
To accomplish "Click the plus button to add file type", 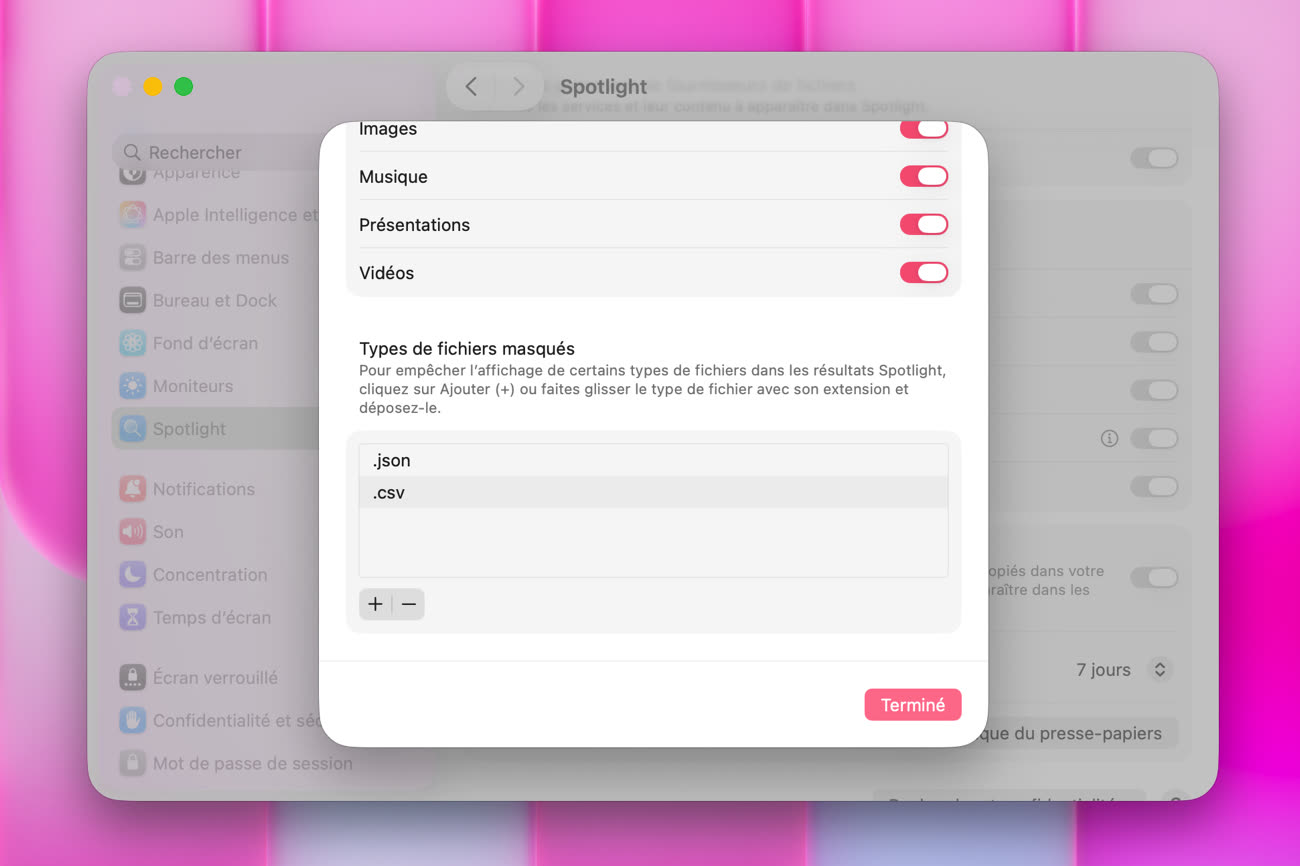I will pos(375,604).
